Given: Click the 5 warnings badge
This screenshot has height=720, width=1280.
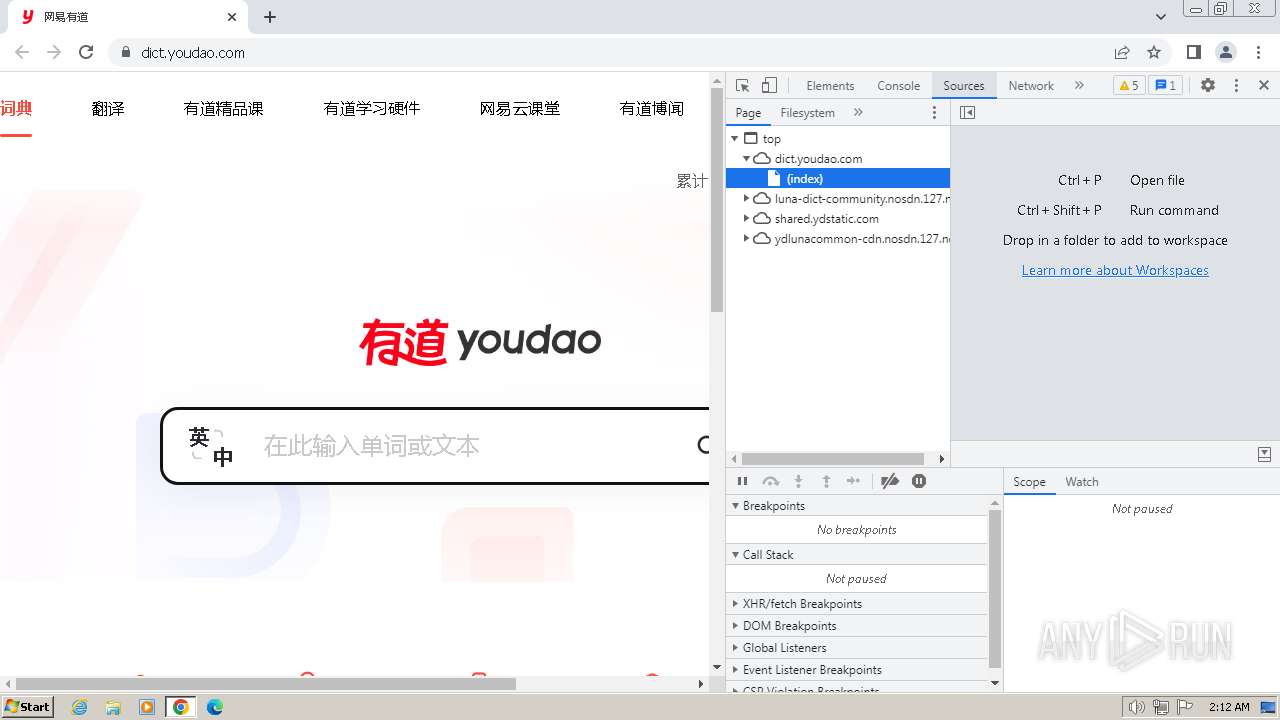Looking at the screenshot, I should (1129, 86).
